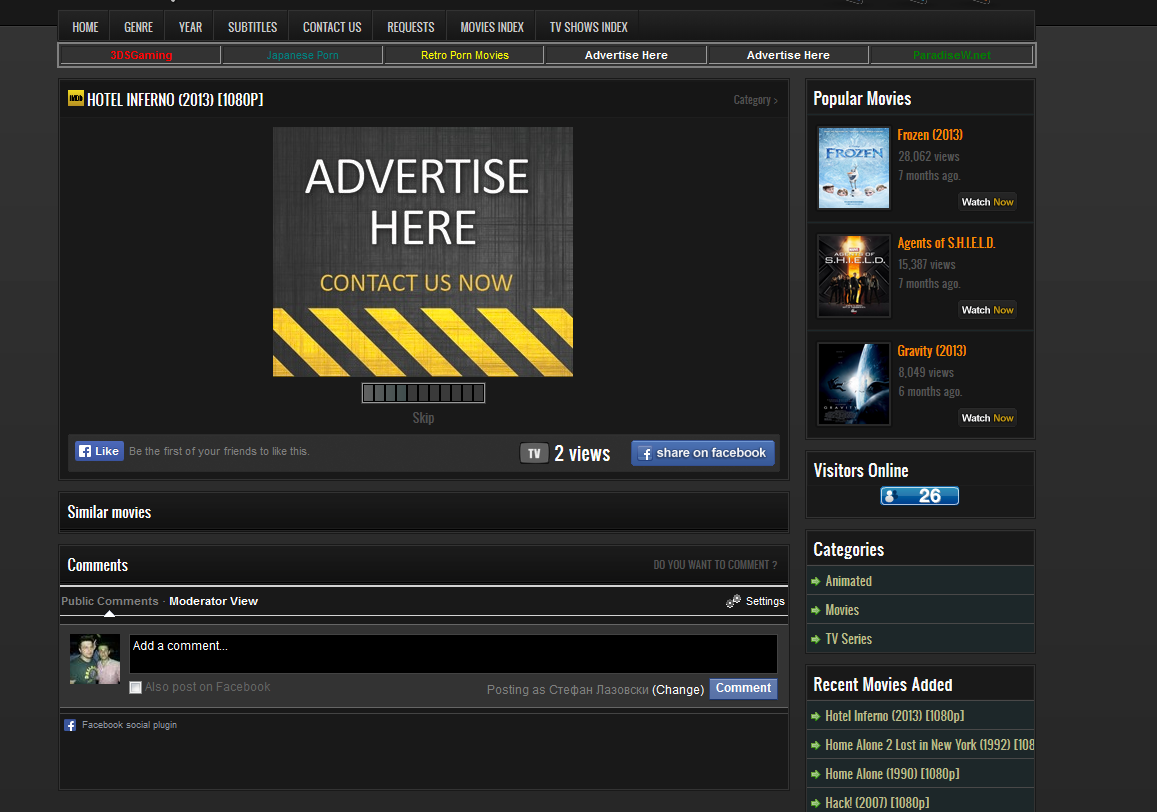Click the blue Comment button
Viewport: 1157px width, 812px height.
743,688
